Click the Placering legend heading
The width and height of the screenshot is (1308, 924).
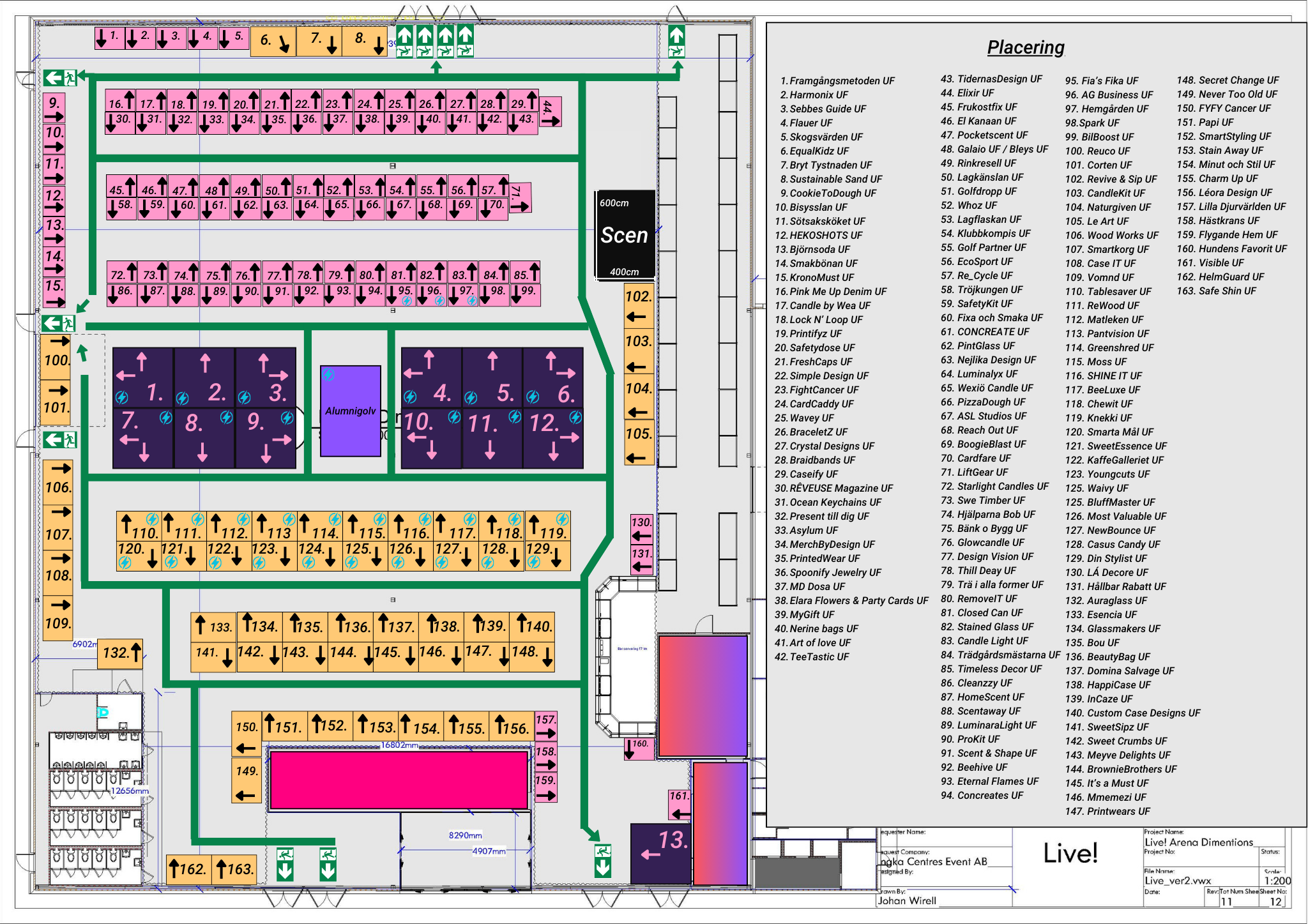1026,47
